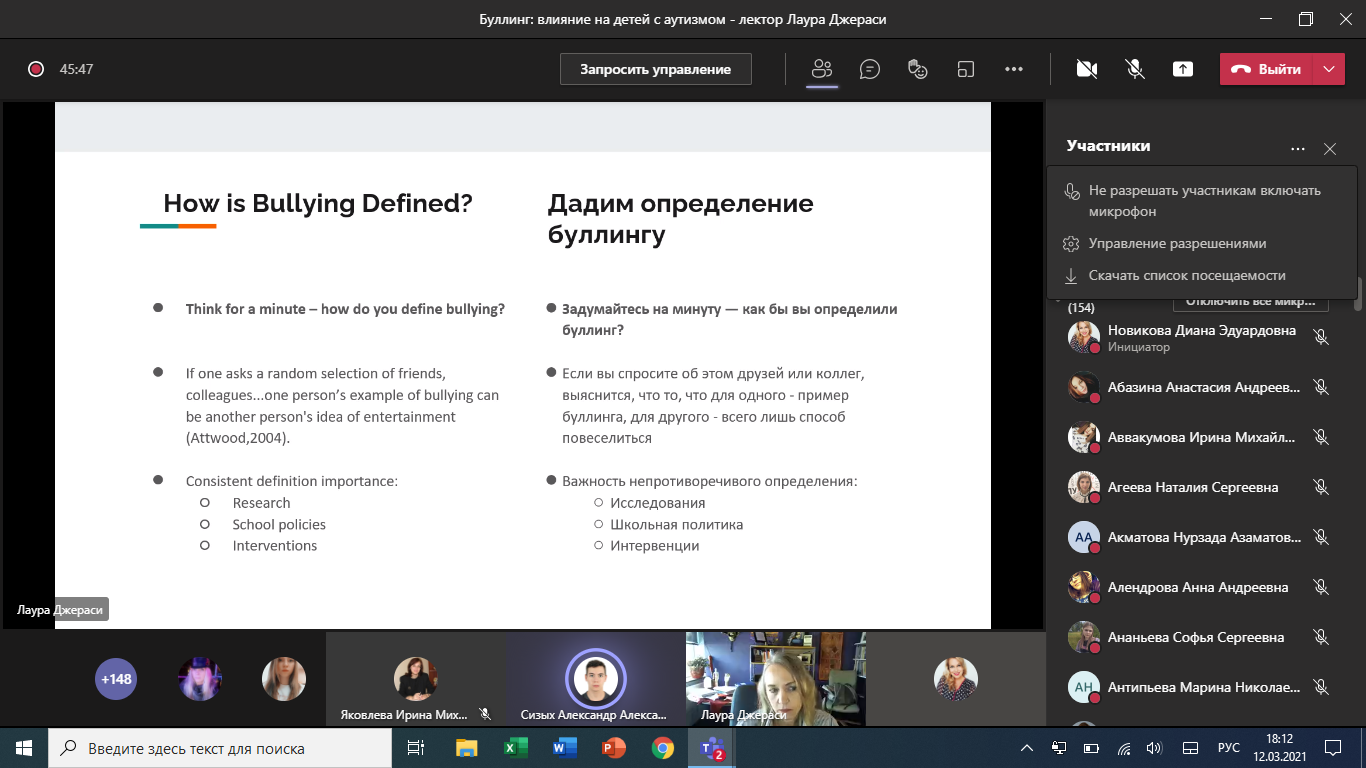Open the reactions raise hand icon
This screenshot has height=768, width=1366.
pos(917,69)
